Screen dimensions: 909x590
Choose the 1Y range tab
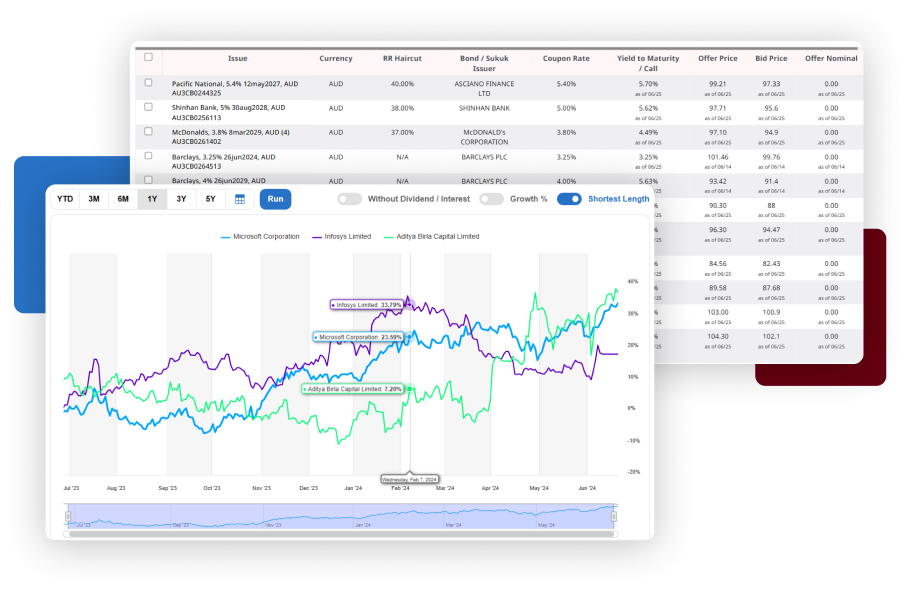(x=152, y=199)
